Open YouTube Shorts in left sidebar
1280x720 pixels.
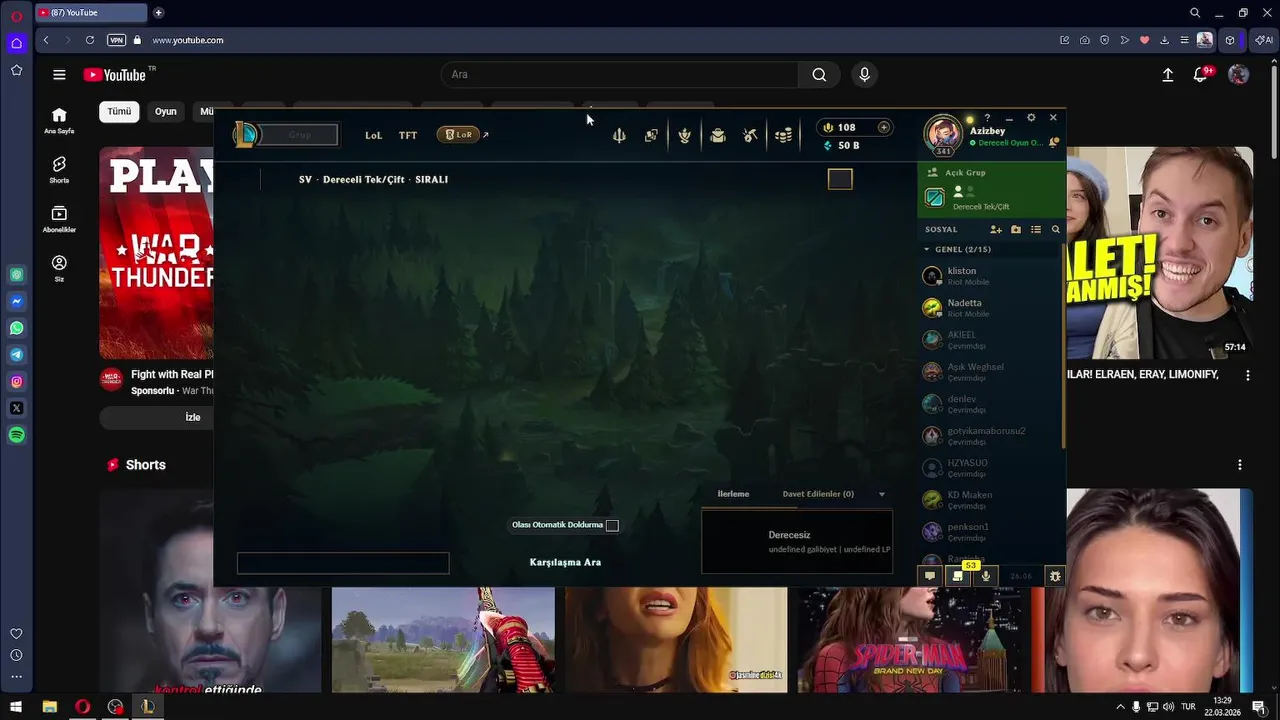59,169
